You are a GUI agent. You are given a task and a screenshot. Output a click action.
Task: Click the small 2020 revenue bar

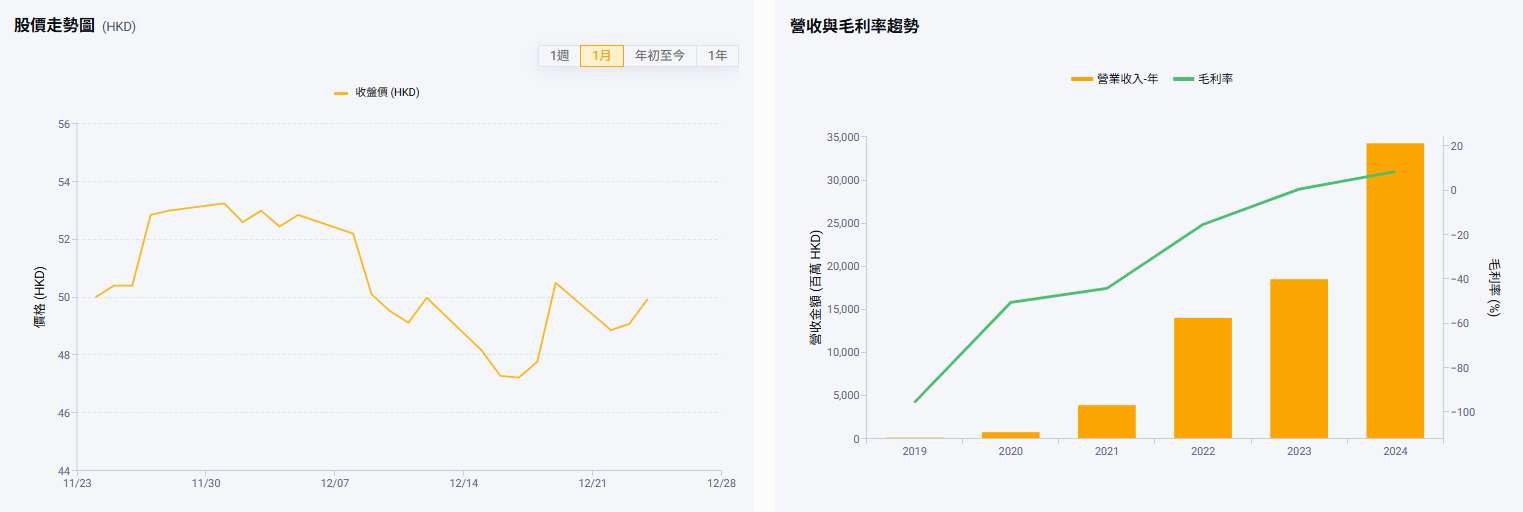point(1011,435)
